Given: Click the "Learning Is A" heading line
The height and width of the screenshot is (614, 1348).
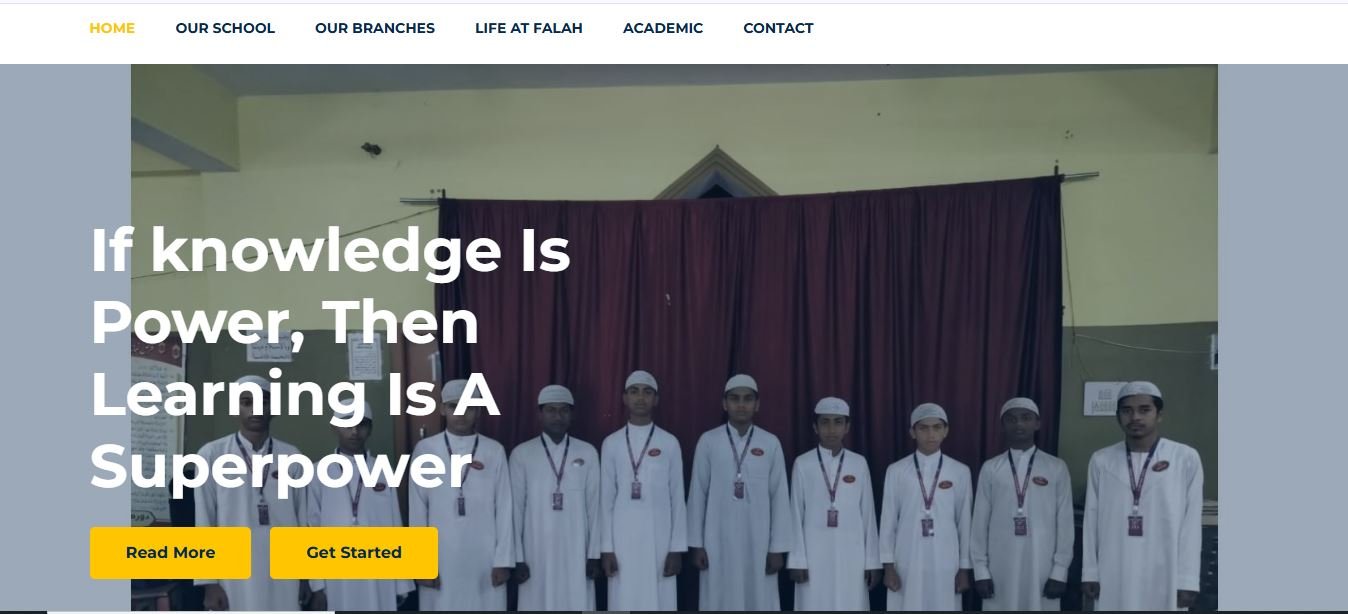Looking at the screenshot, I should (295, 394).
